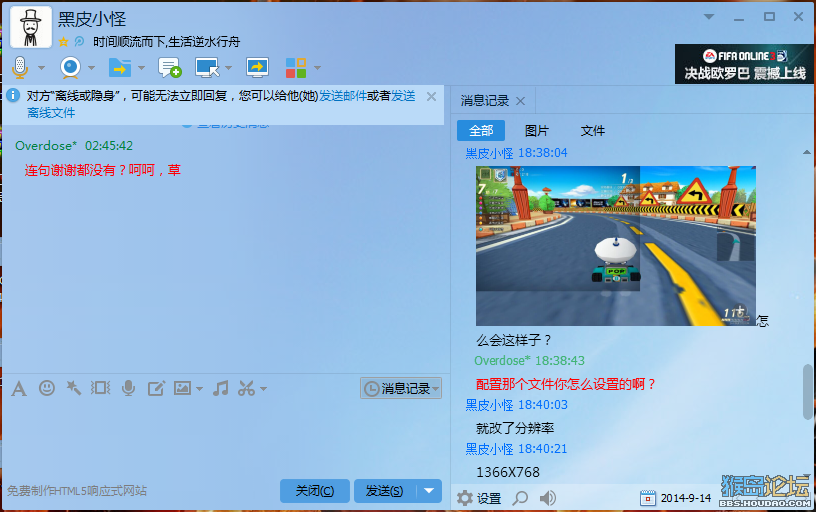Open the racing game screenshot in history

click(616, 246)
